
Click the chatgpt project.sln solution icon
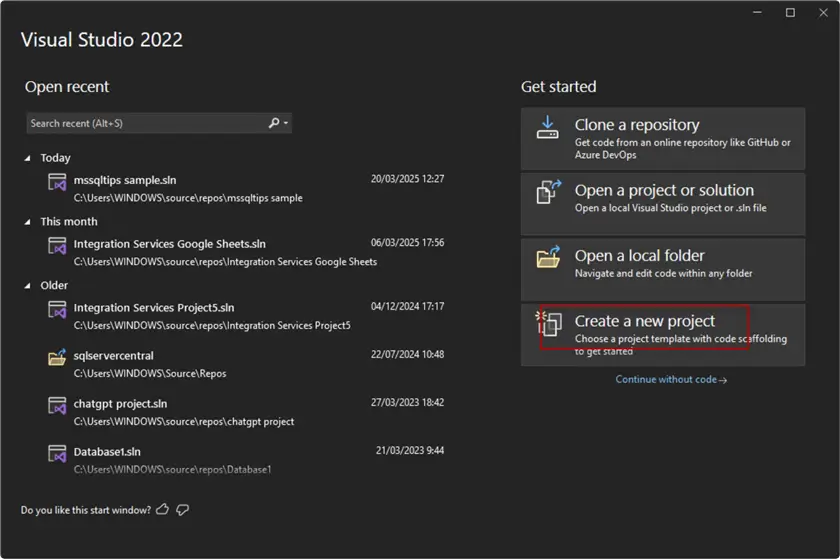click(57, 406)
